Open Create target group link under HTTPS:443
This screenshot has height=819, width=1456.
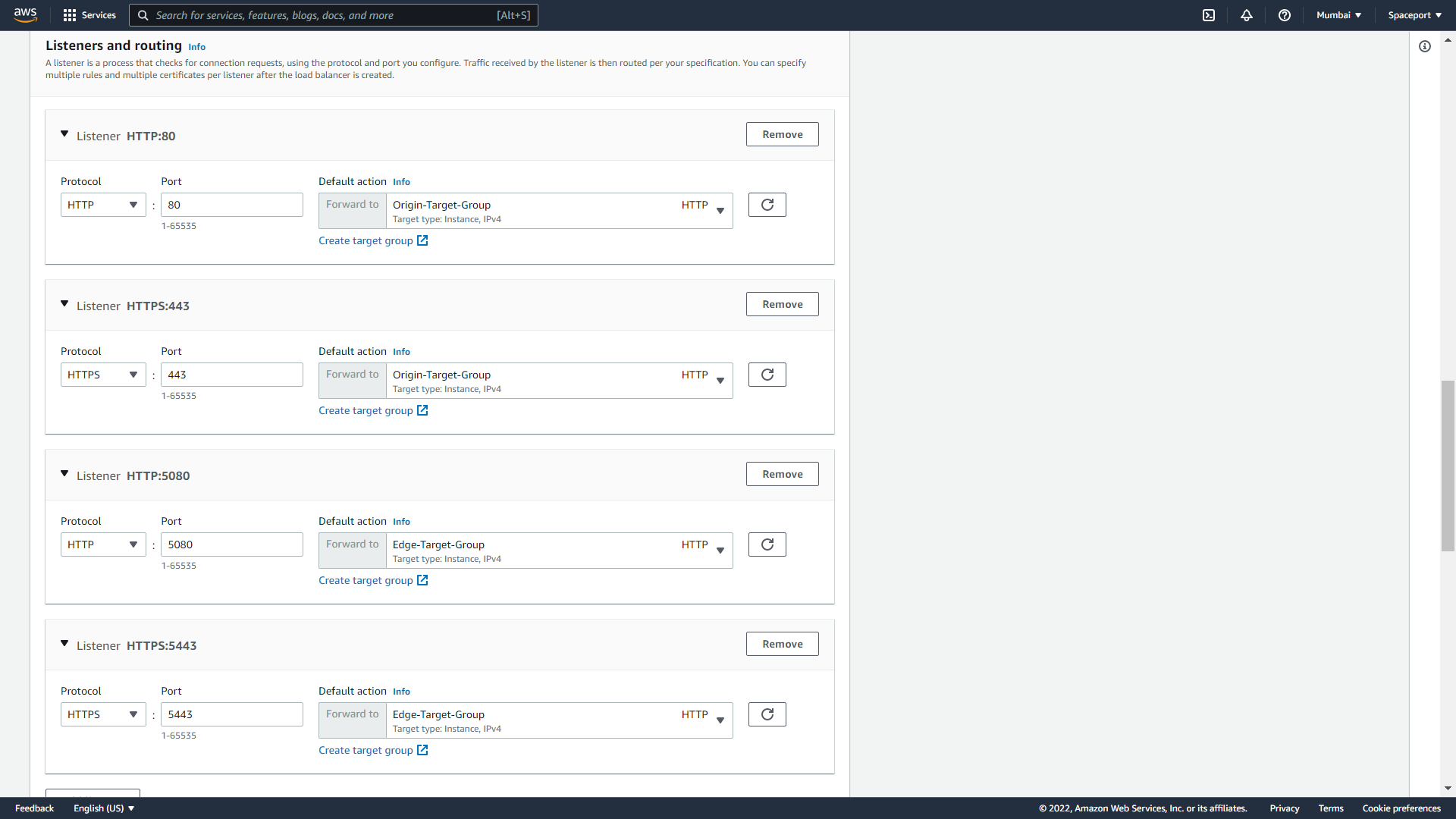[x=373, y=410]
